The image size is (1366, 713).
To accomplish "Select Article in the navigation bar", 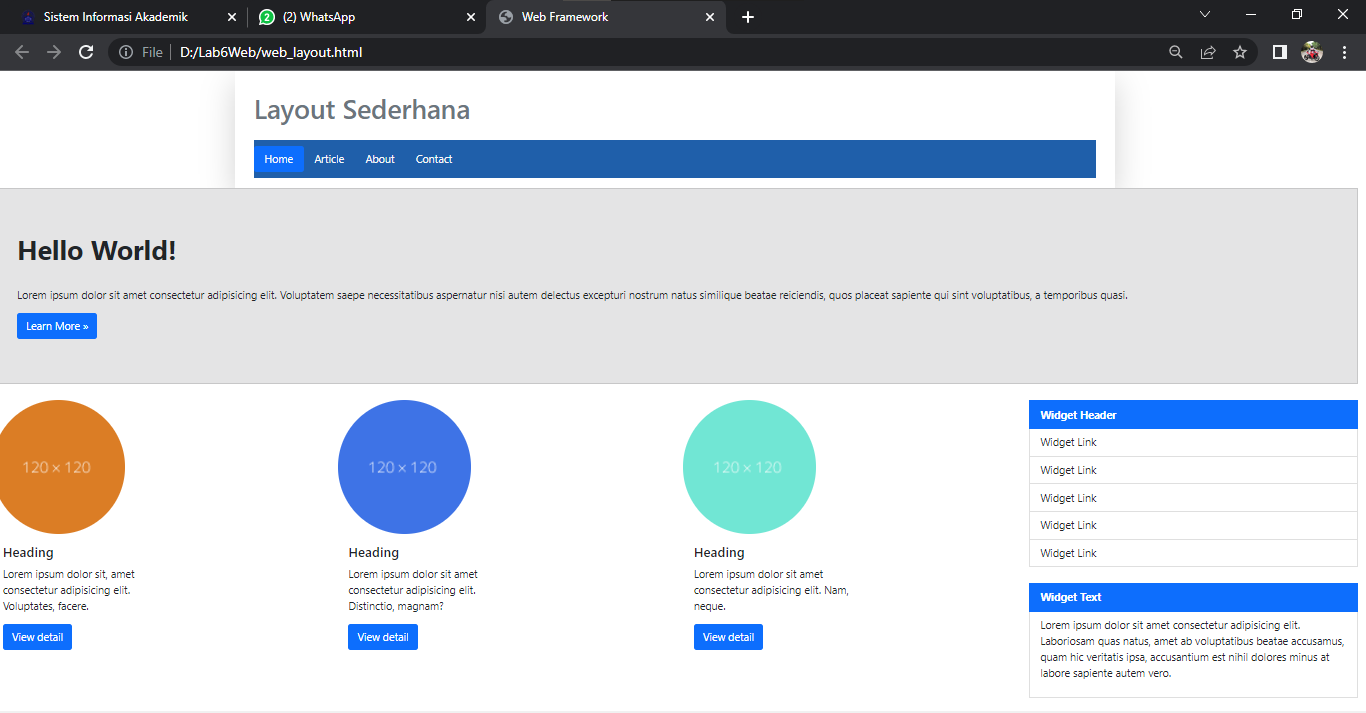I will [x=329, y=158].
